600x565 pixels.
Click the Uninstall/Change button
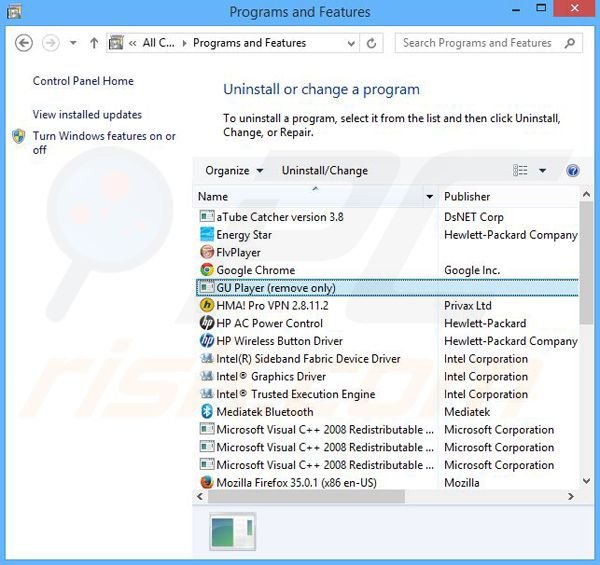pos(324,171)
